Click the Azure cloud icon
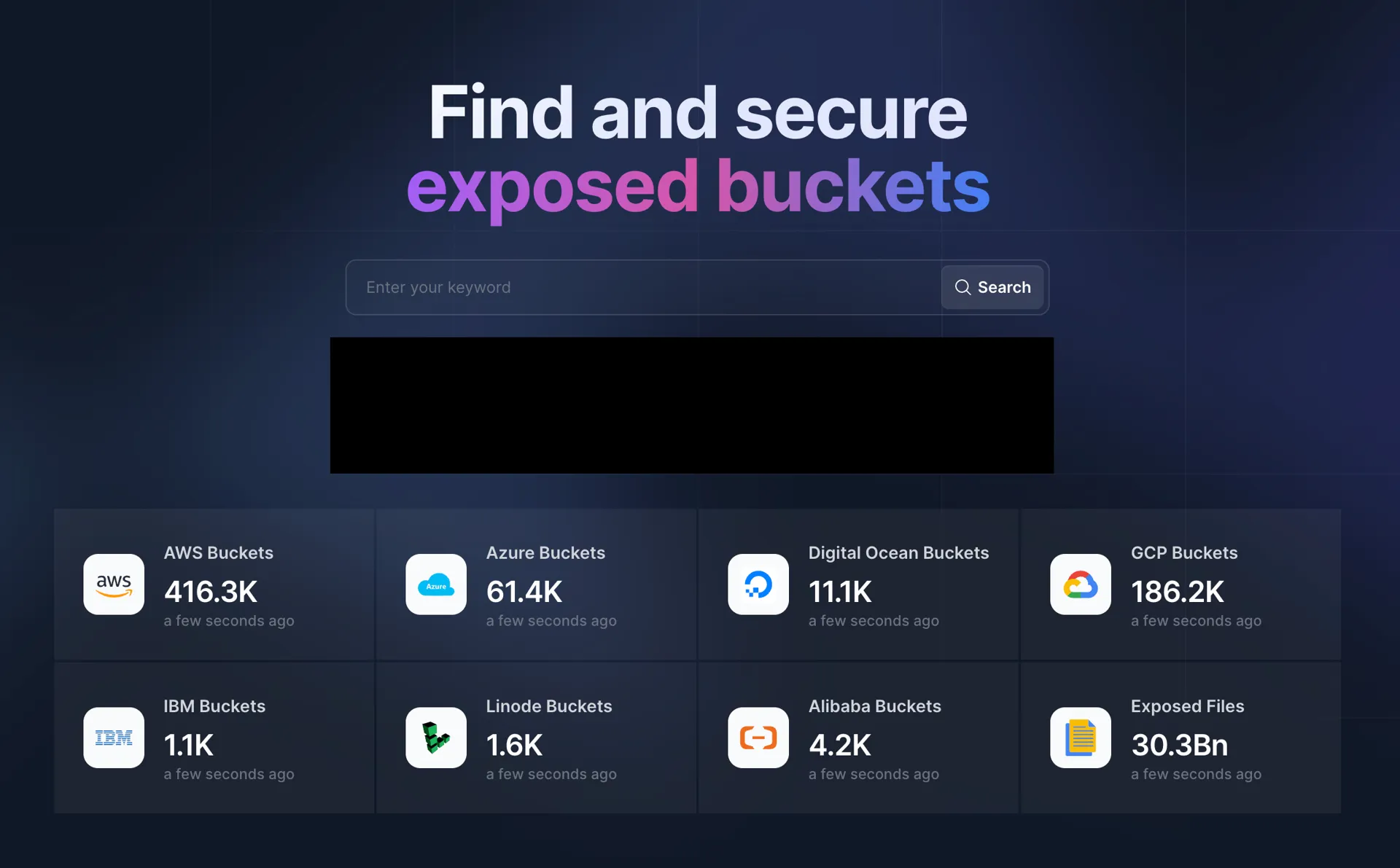 tap(436, 584)
